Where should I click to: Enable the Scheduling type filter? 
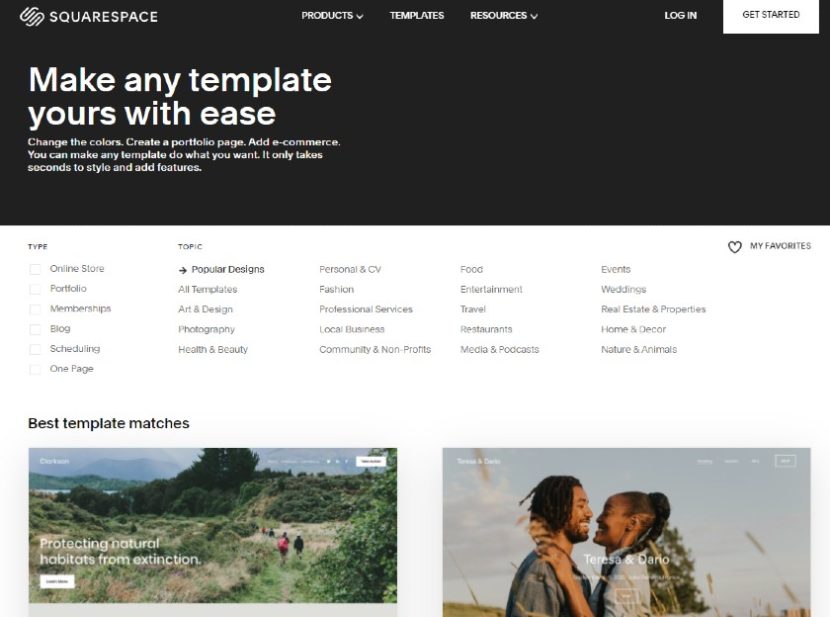click(34, 348)
